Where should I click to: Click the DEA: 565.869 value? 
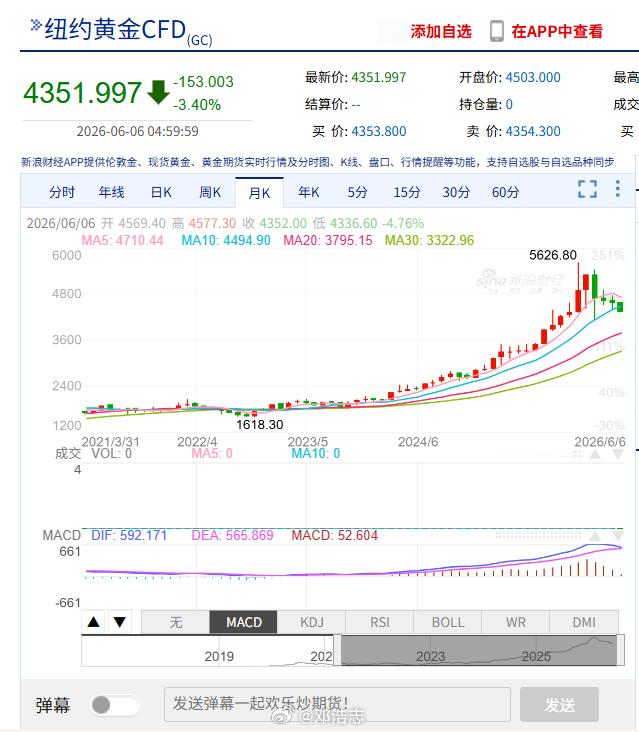click(232, 535)
